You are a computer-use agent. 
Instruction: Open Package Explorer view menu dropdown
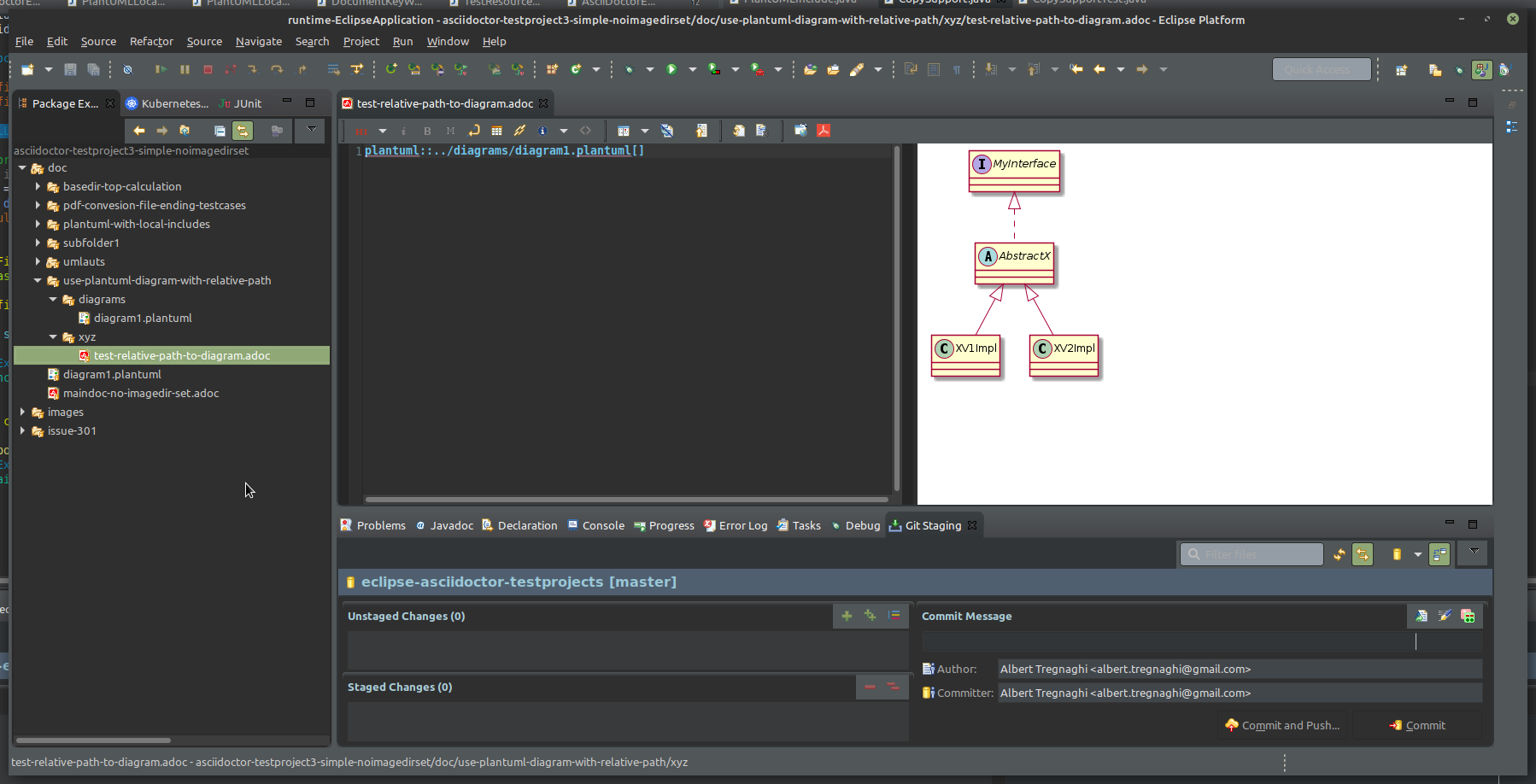312,129
